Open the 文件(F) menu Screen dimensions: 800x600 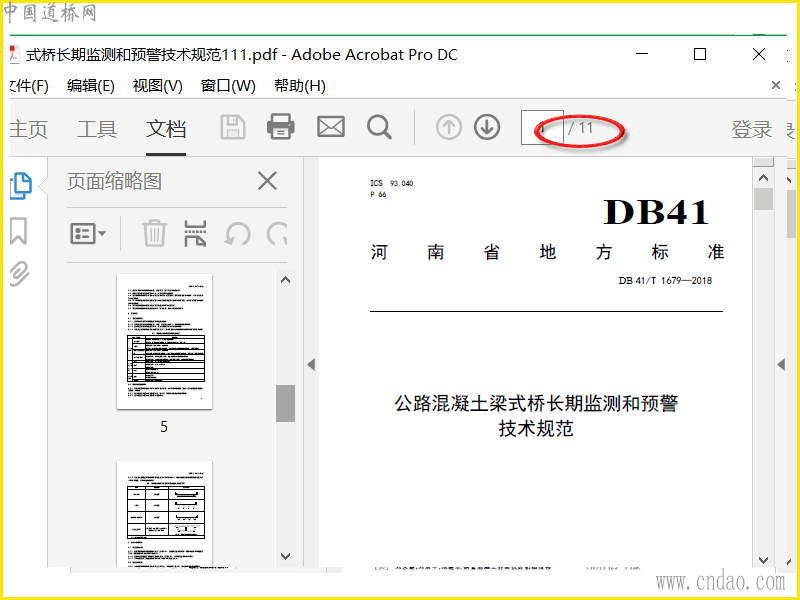pos(29,86)
